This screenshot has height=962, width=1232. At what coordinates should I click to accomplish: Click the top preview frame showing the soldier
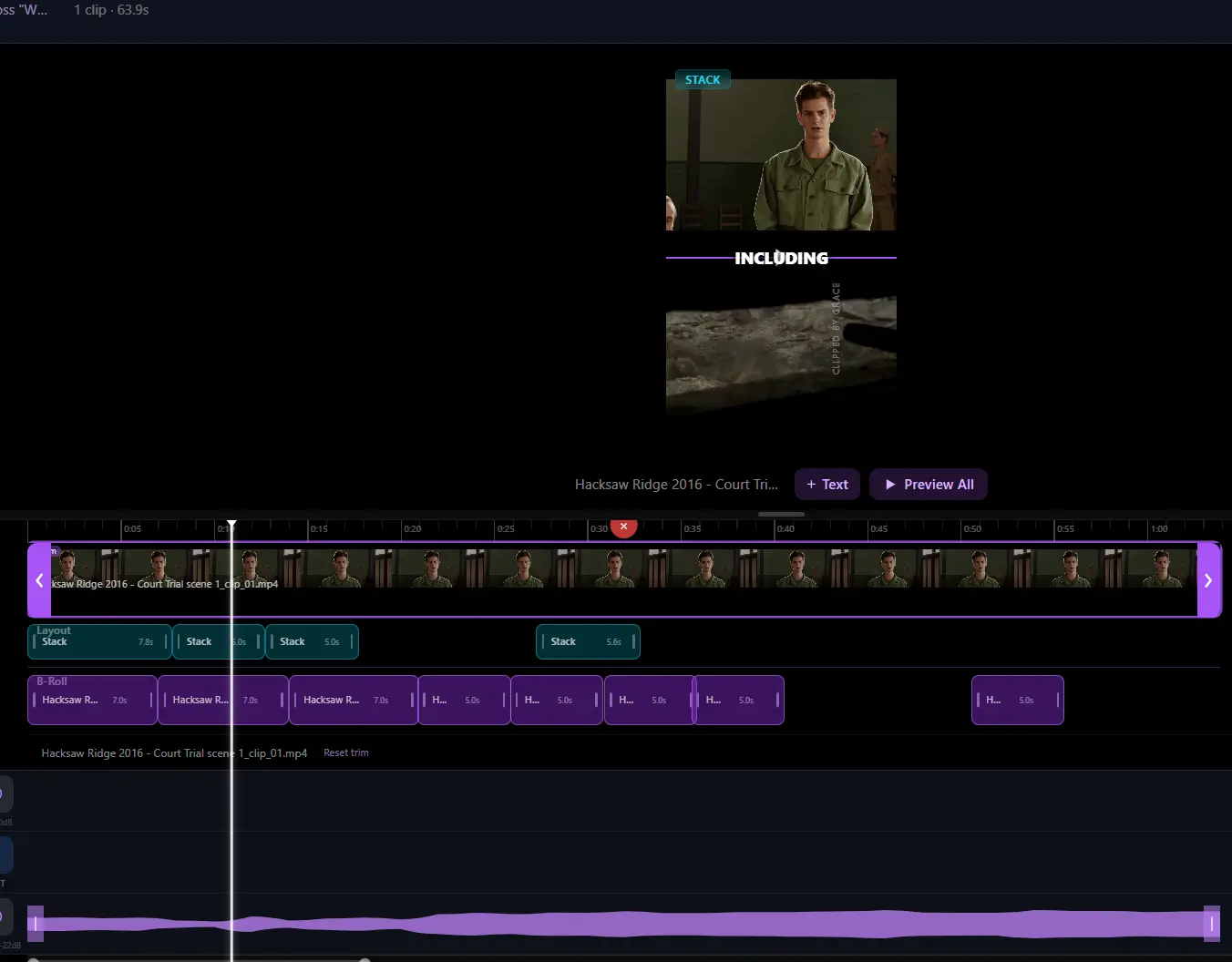coord(781,155)
